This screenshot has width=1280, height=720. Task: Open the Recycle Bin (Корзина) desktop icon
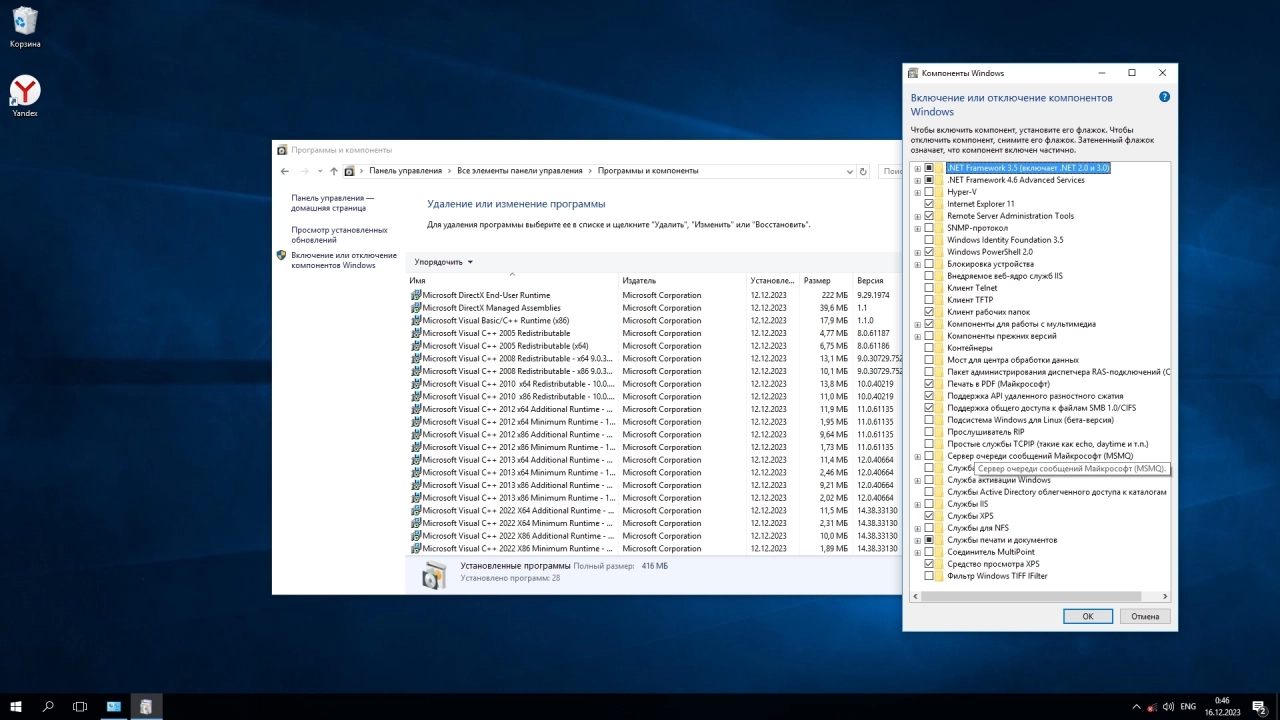pyautogui.click(x=25, y=28)
